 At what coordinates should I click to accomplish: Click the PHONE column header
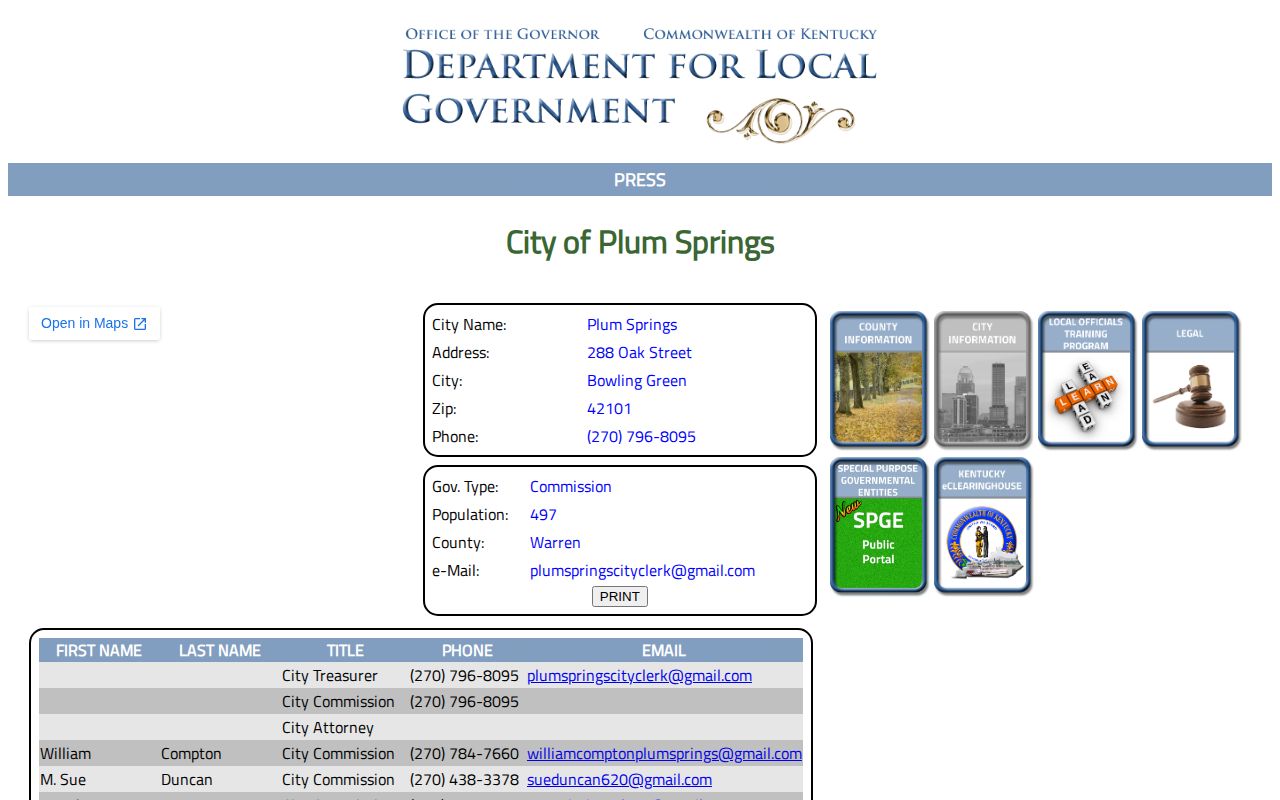pyautogui.click(x=467, y=650)
